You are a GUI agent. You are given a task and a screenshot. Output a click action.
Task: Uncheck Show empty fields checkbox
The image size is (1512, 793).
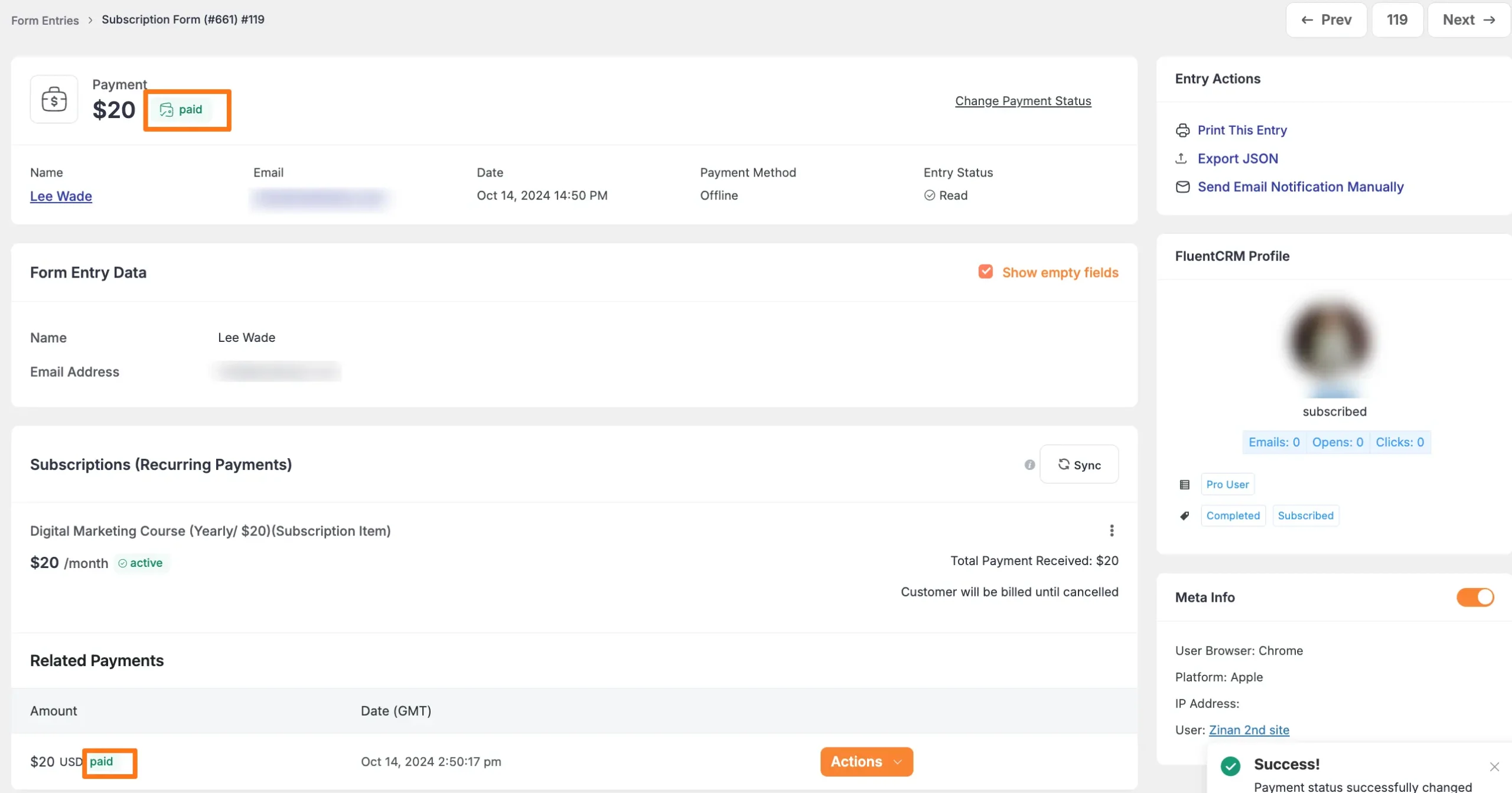tap(985, 272)
